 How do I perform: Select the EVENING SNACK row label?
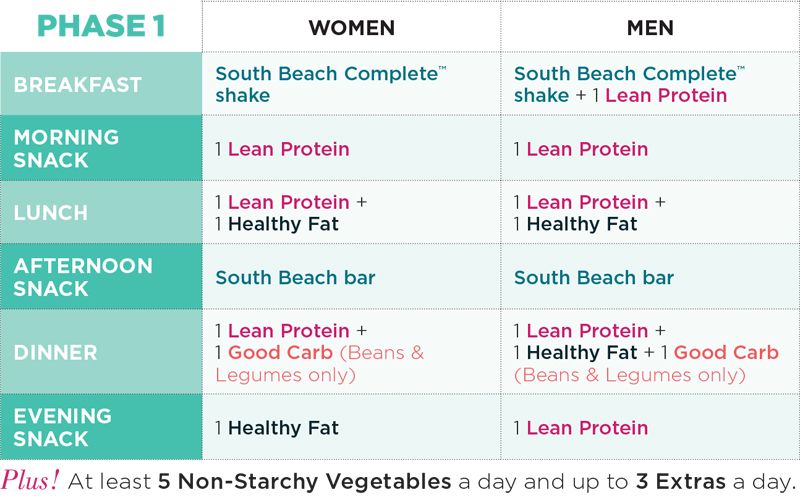point(62,427)
